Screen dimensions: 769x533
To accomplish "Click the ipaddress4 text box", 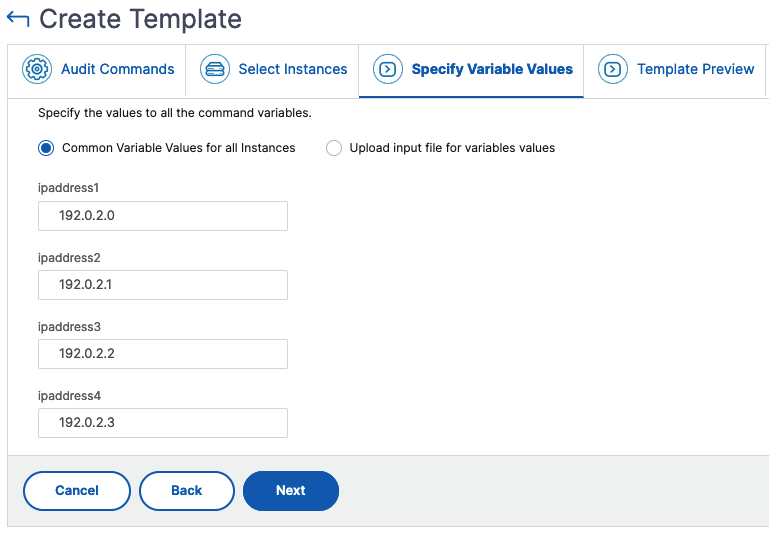I will pyautogui.click(x=163, y=423).
